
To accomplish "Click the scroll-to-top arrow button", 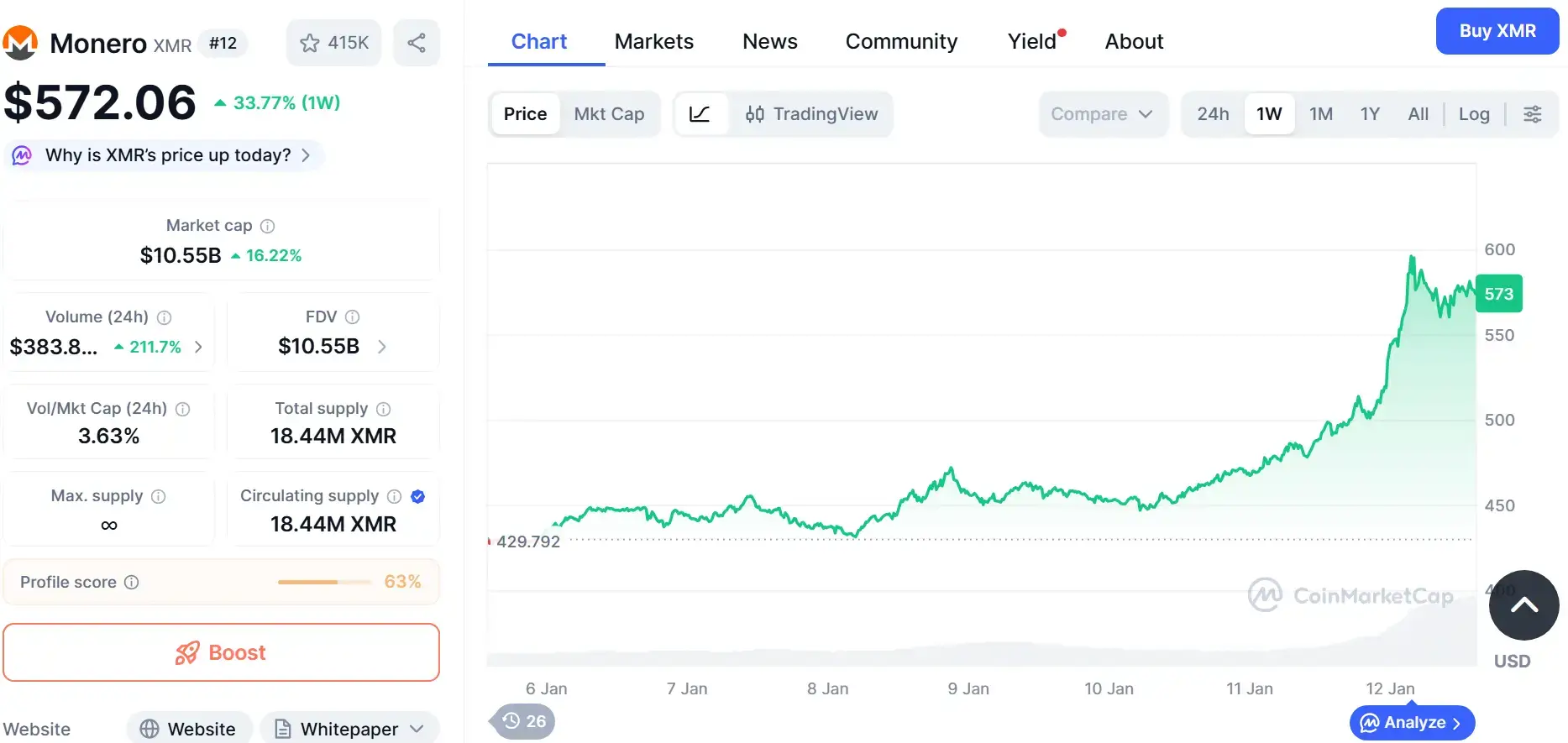I will 1523,605.
